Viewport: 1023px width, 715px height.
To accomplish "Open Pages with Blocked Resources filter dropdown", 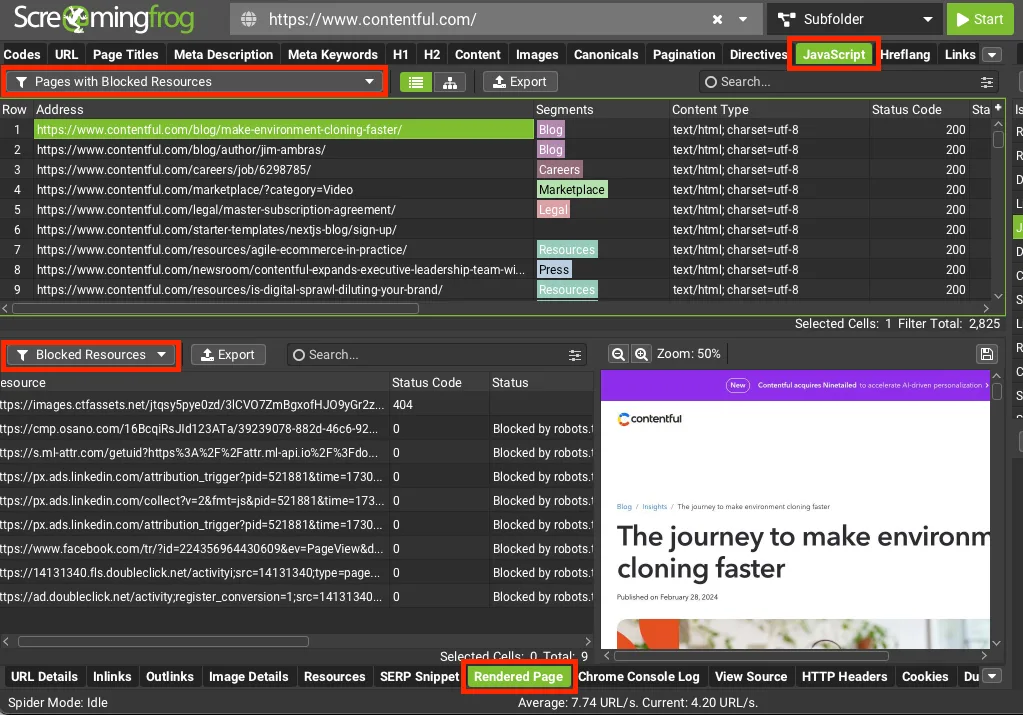I will (x=194, y=82).
